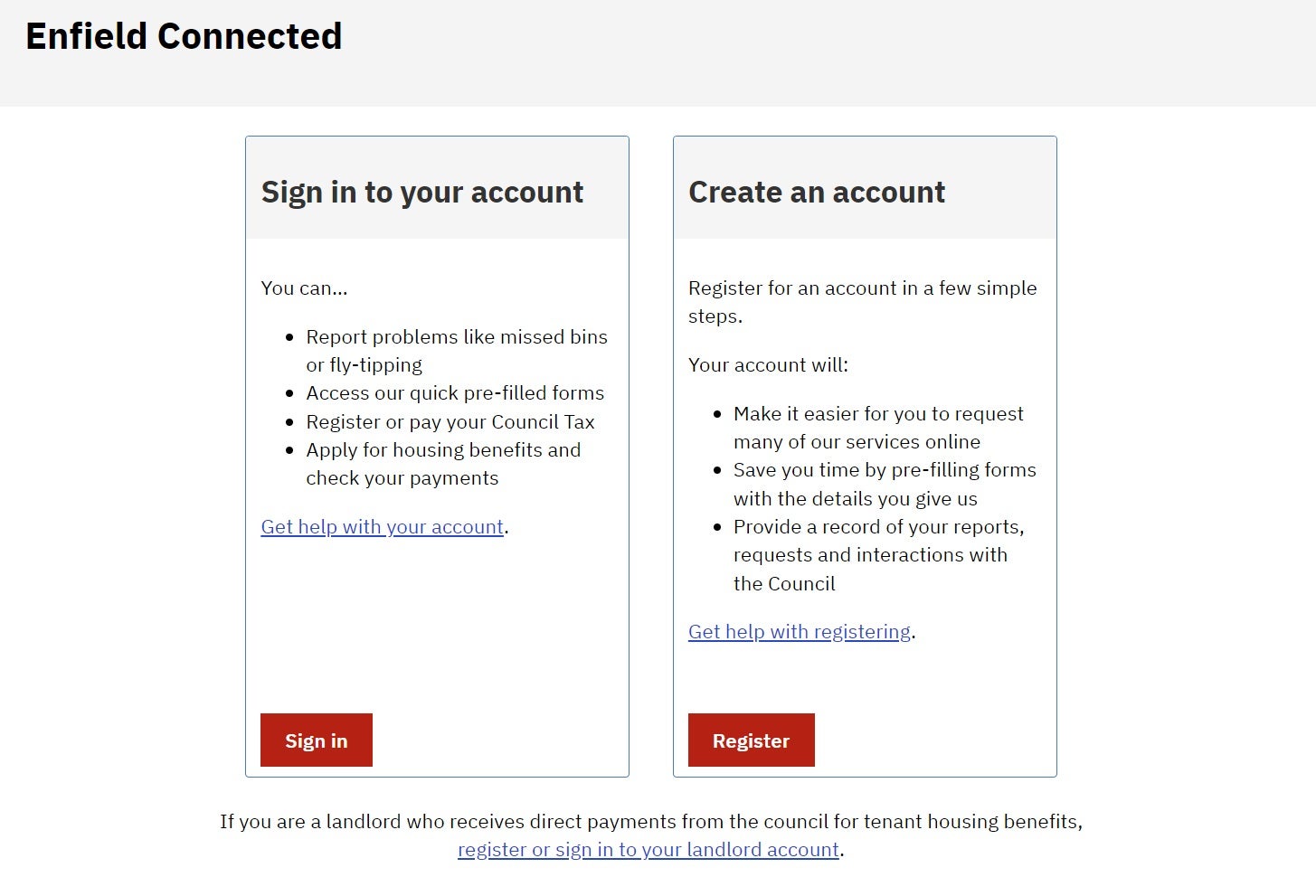Click the Sign in button
The height and width of the screenshot is (896, 1316).
316,740
